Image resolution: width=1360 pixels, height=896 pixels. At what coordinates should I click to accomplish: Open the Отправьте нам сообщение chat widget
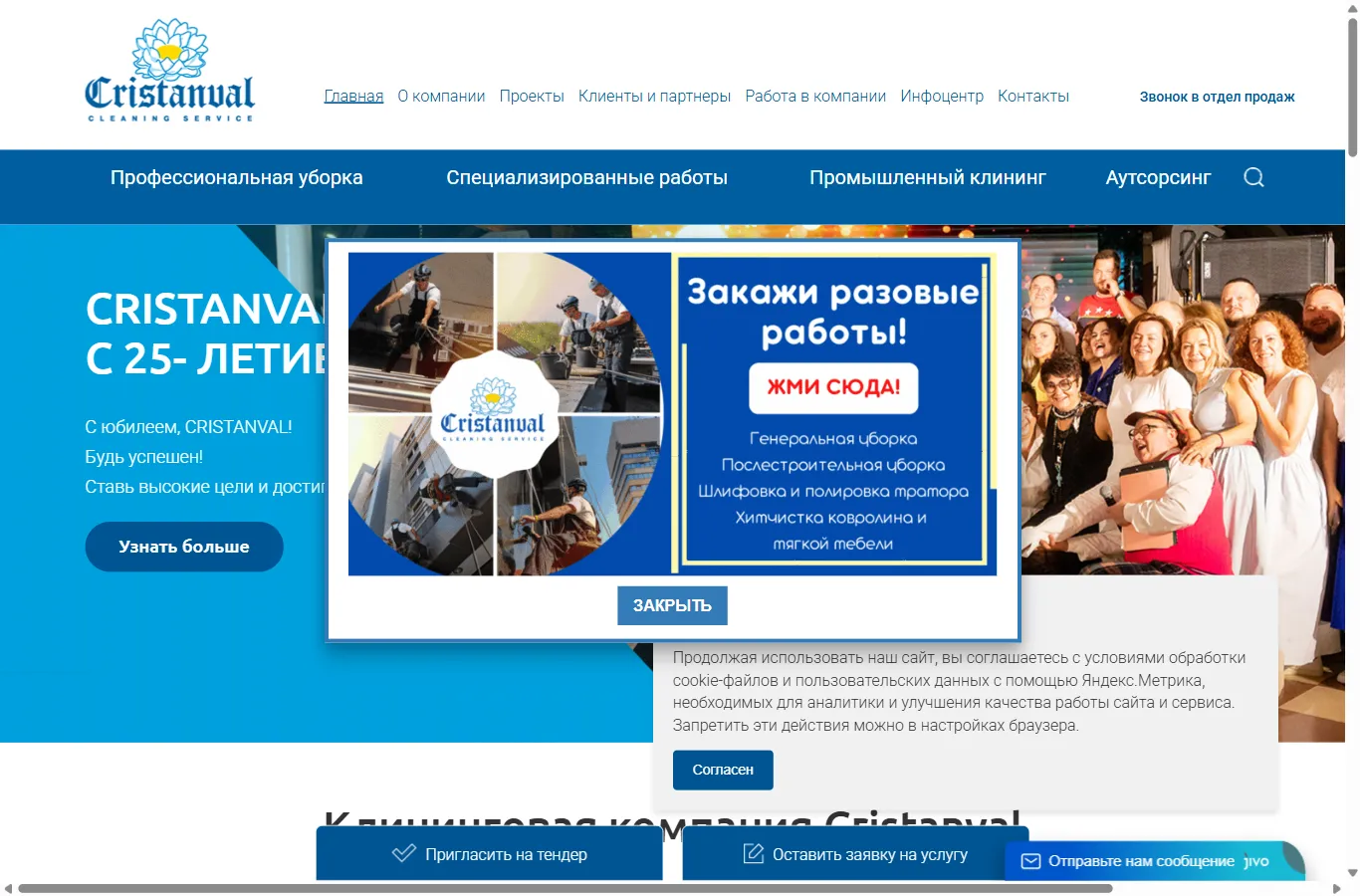(1154, 861)
